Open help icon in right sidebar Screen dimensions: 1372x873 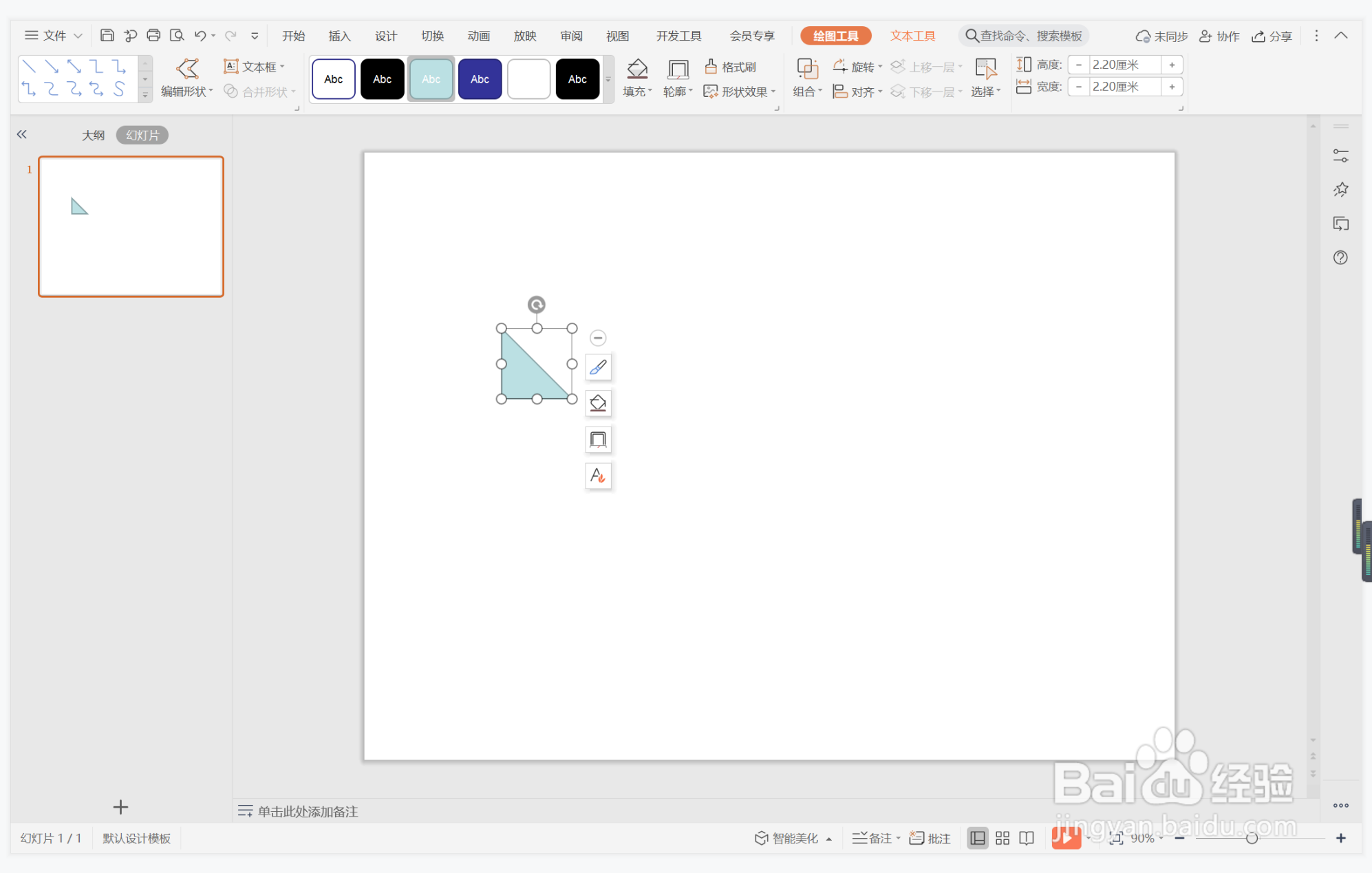tap(1340, 257)
